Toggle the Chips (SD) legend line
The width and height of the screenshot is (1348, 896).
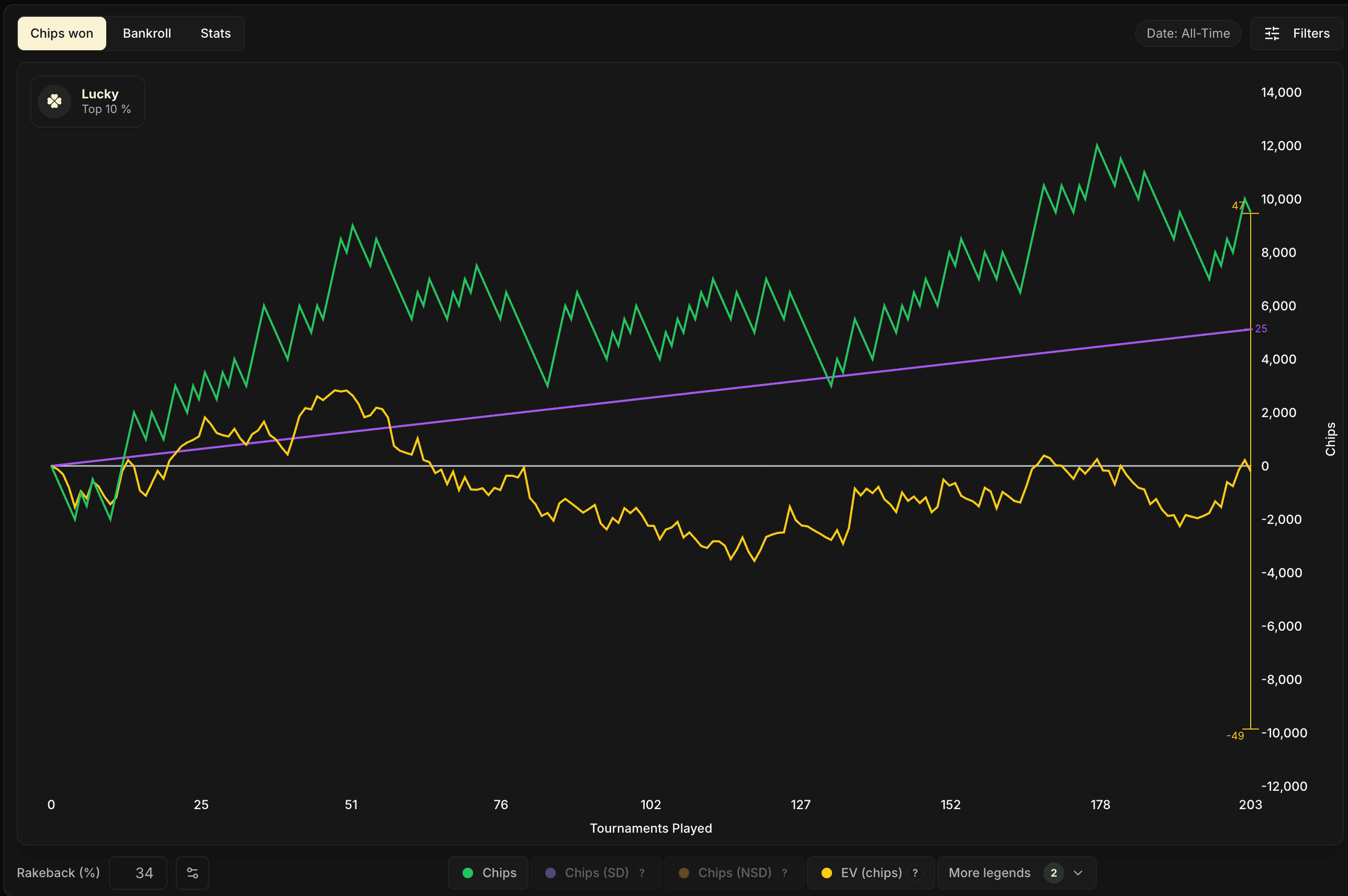click(x=597, y=872)
